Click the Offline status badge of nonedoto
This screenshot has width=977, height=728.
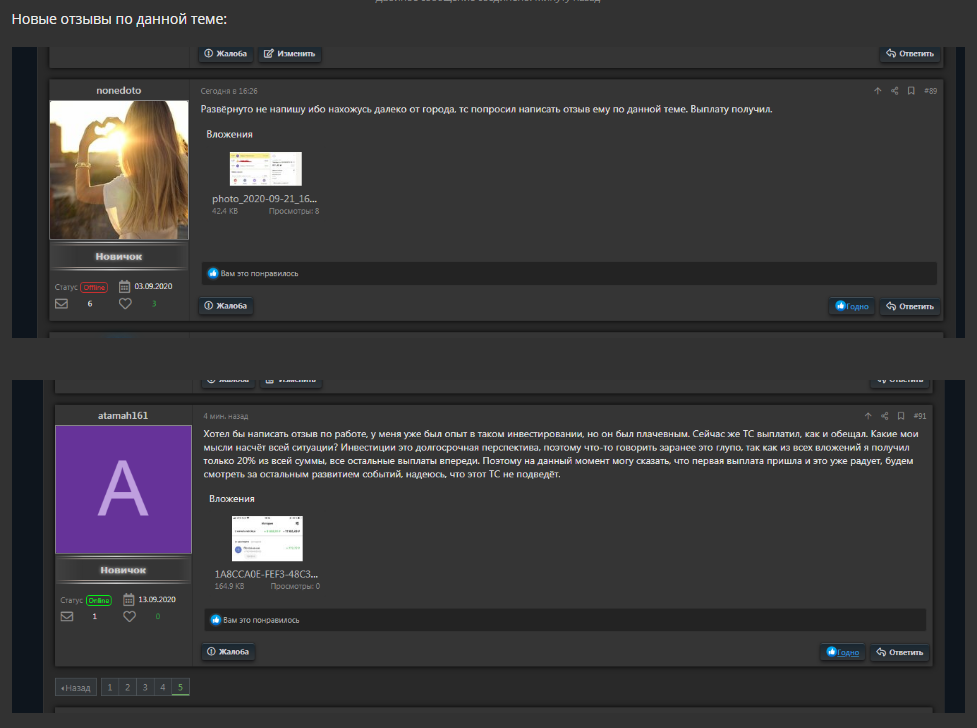pyautogui.click(x=94, y=287)
